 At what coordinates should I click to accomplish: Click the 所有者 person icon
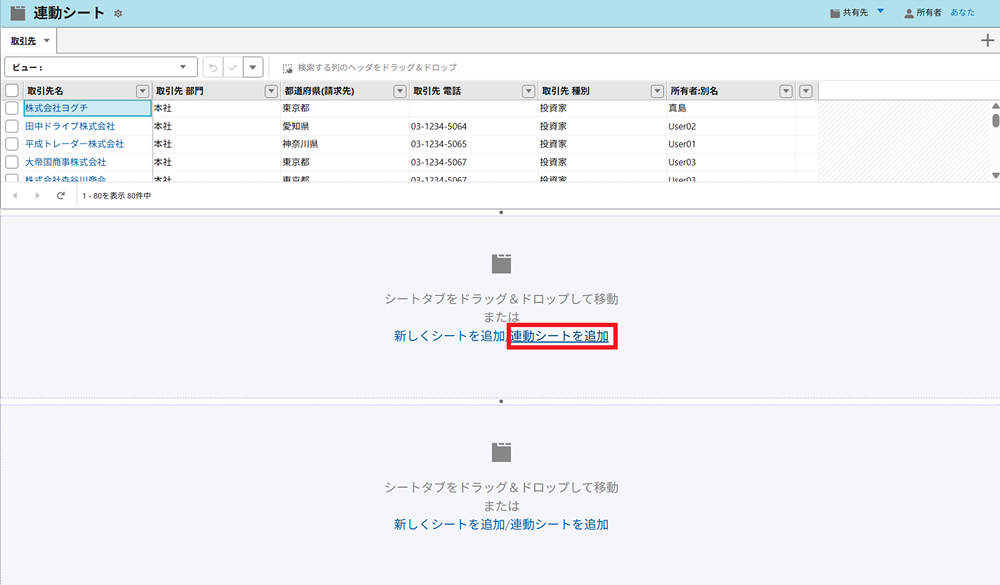[909, 13]
